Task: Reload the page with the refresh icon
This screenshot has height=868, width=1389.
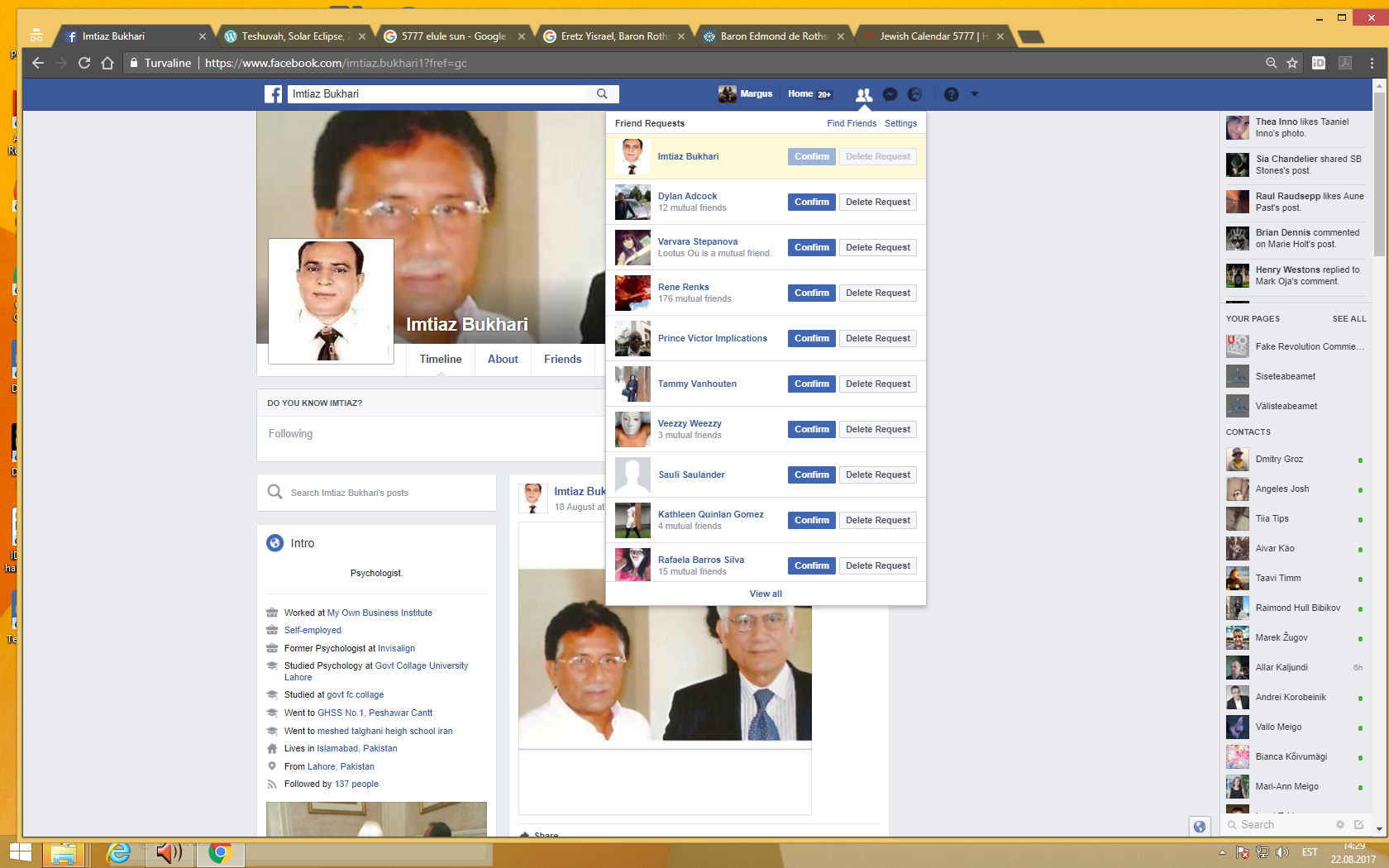Action: 84,63
